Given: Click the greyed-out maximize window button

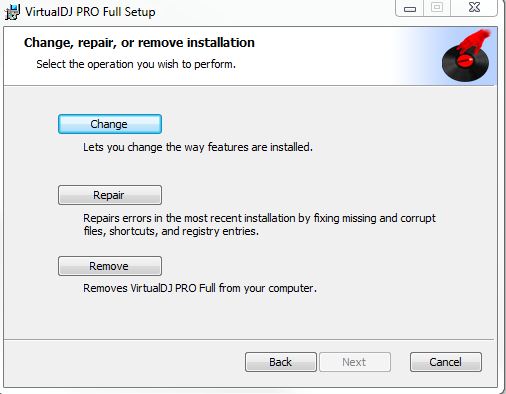Looking at the screenshot, I should (x=437, y=8).
